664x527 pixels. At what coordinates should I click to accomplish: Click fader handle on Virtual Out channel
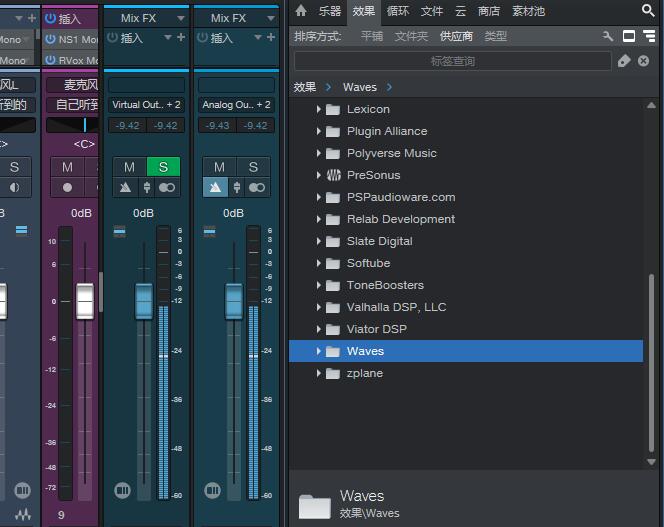pyautogui.click(x=144, y=301)
